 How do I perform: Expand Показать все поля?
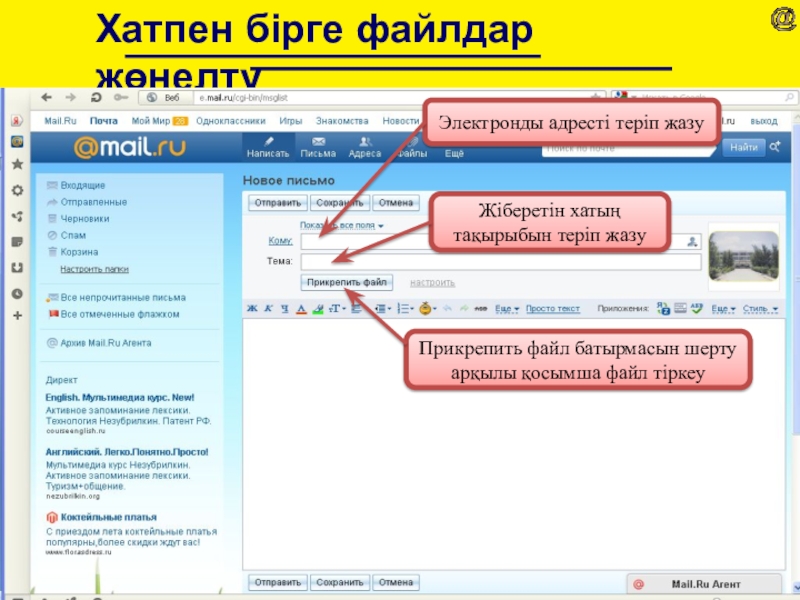click(341, 225)
